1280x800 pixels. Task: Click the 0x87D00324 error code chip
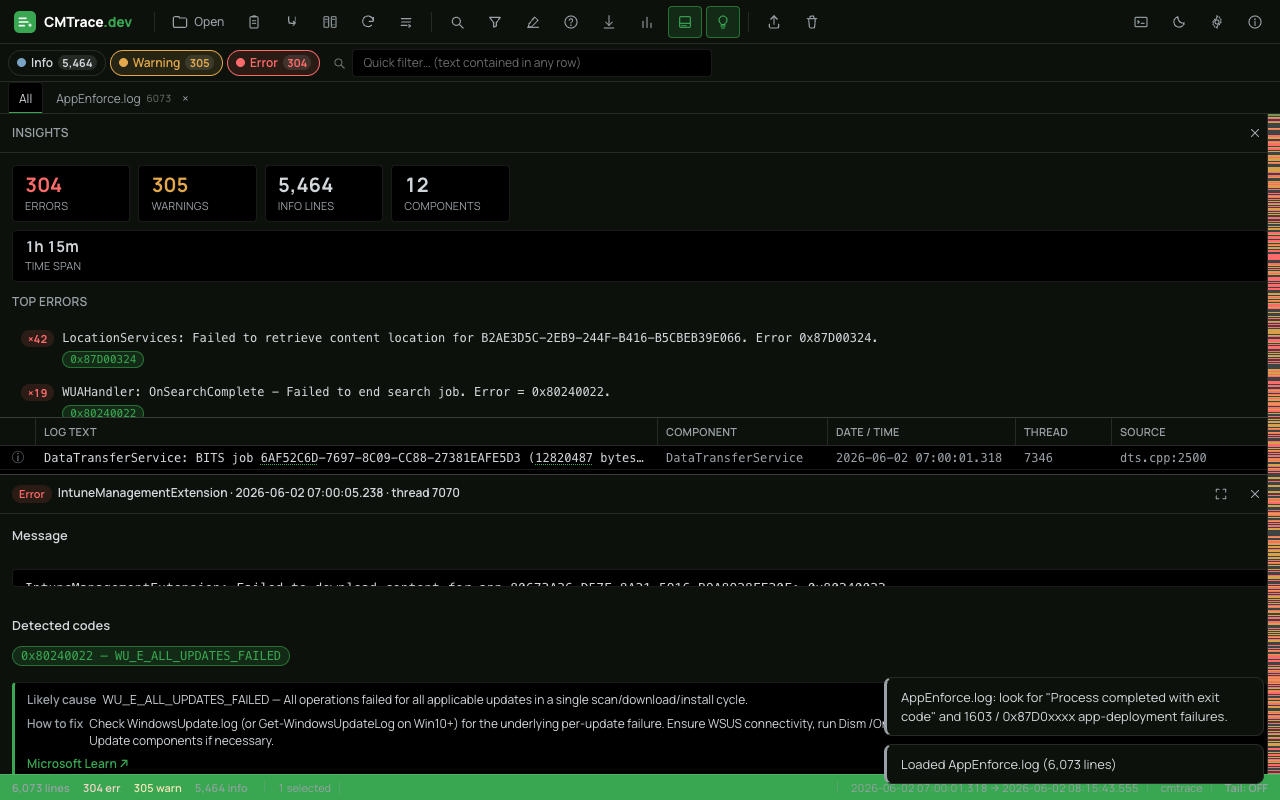click(x=104, y=359)
